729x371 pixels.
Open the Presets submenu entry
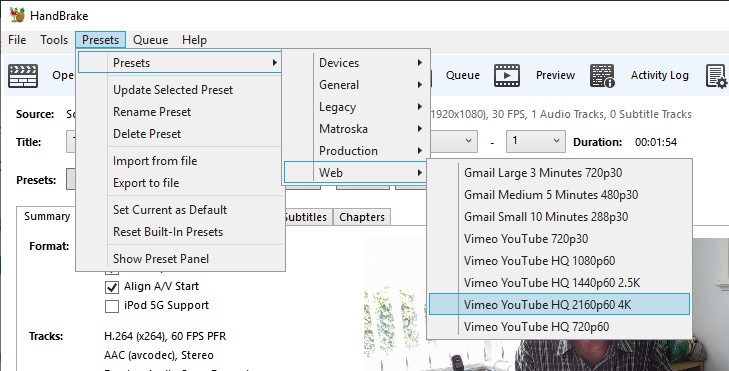180,62
